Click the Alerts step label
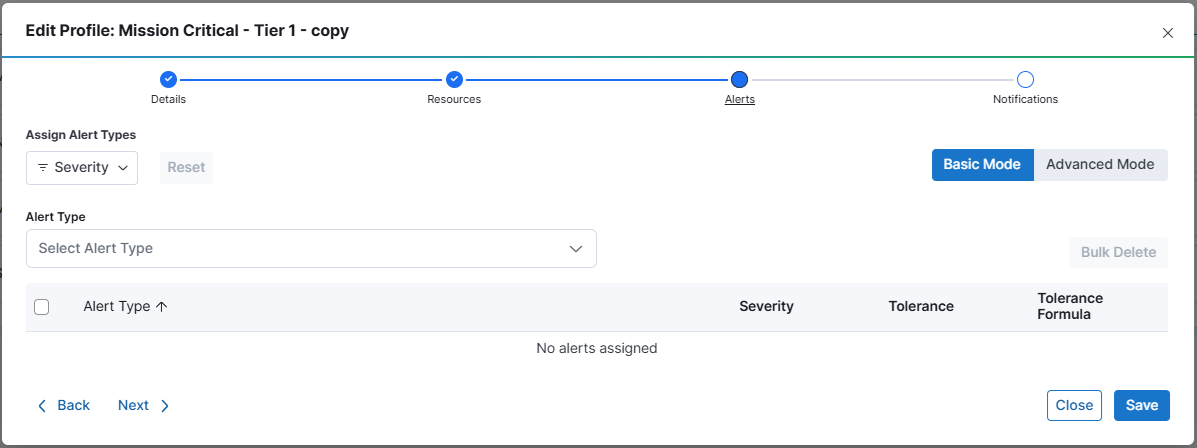The height and width of the screenshot is (448, 1197). pyautogui.click(x=740, y=99)
